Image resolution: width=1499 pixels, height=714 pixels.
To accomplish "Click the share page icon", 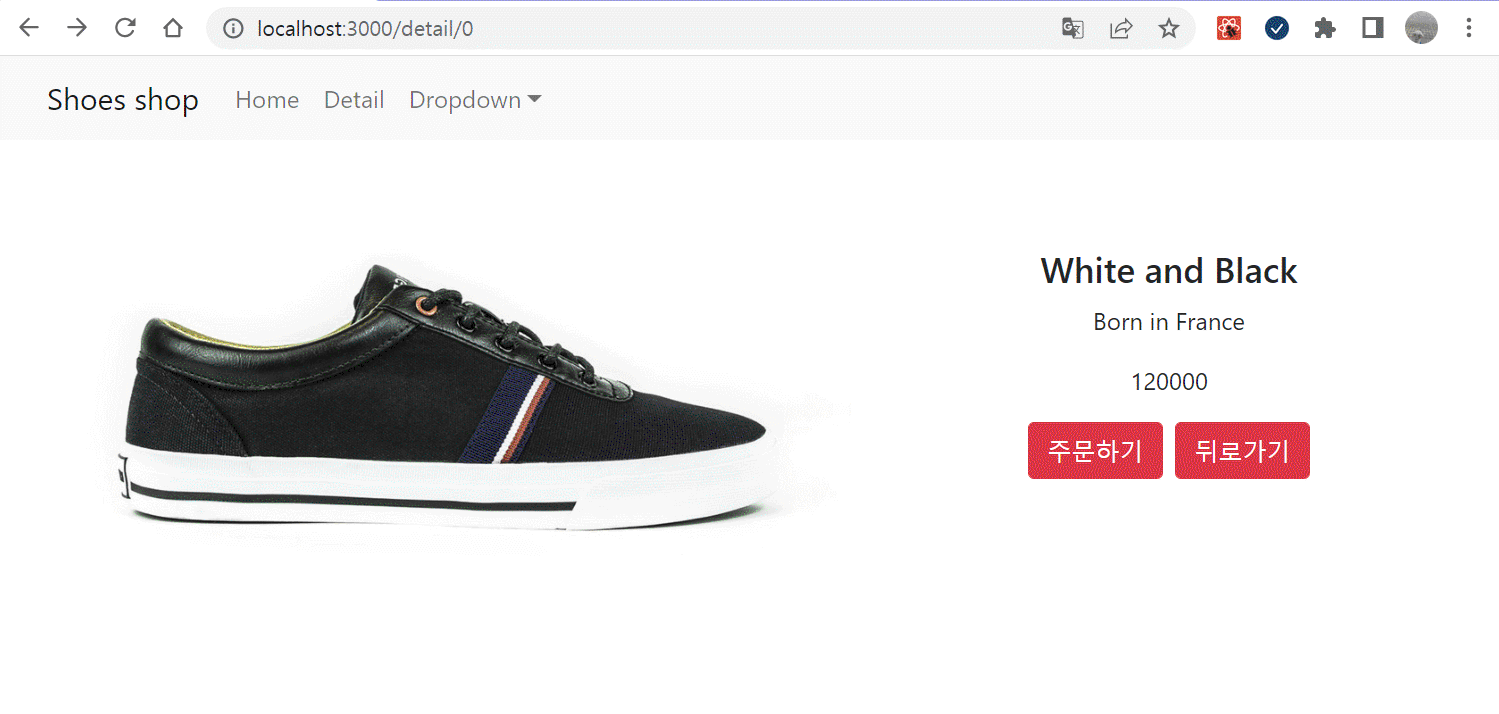I will coord(1121,29).
